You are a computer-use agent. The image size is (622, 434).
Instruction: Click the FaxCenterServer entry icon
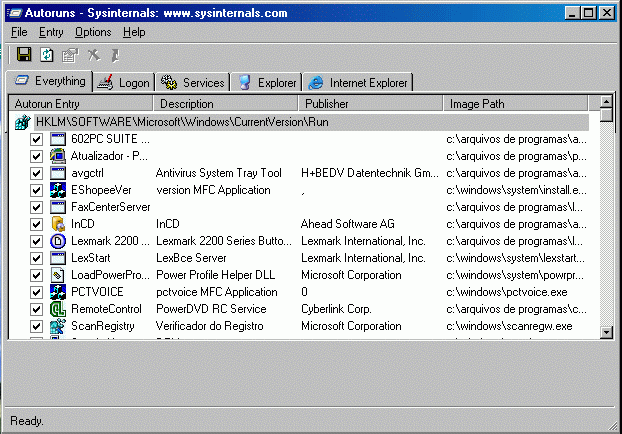coord(58,207)
